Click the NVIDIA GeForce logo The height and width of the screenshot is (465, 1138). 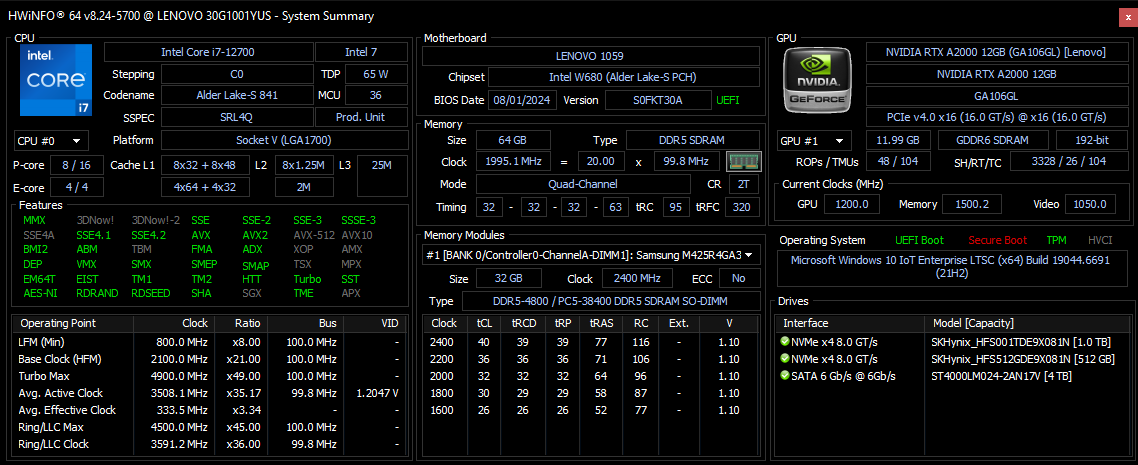click(817, 80)
